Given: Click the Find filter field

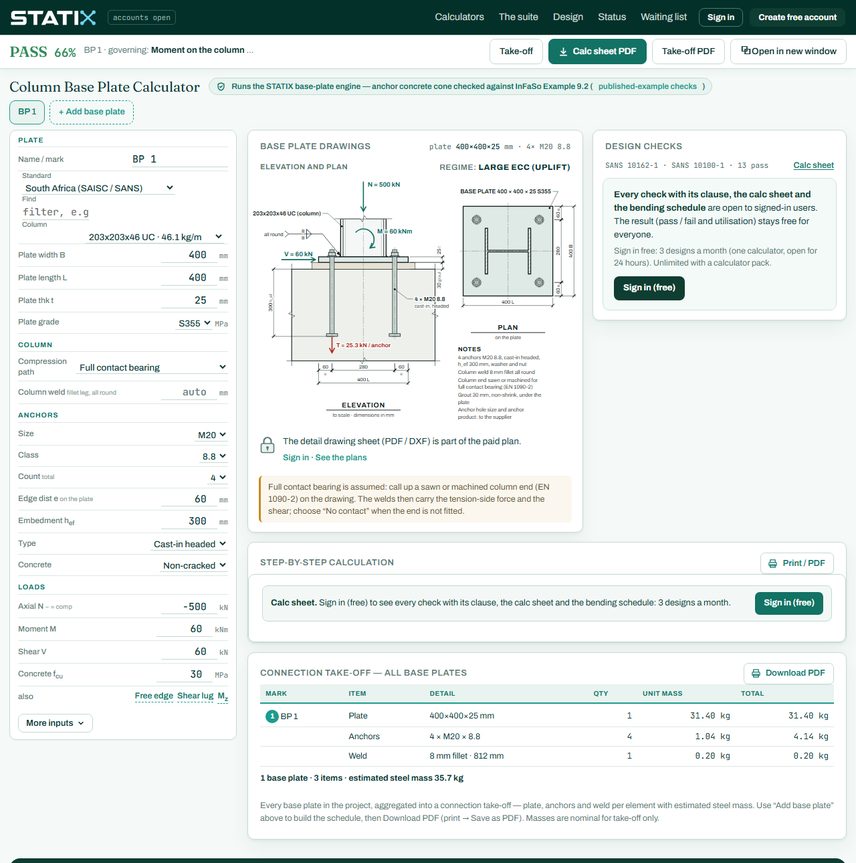Looking at the screenshot, I should (55, 212).
